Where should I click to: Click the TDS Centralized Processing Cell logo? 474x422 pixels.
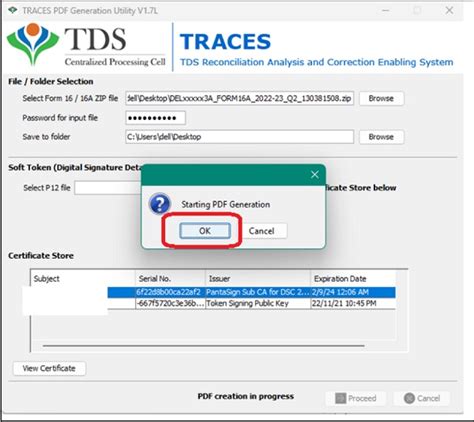pos(86,45)
